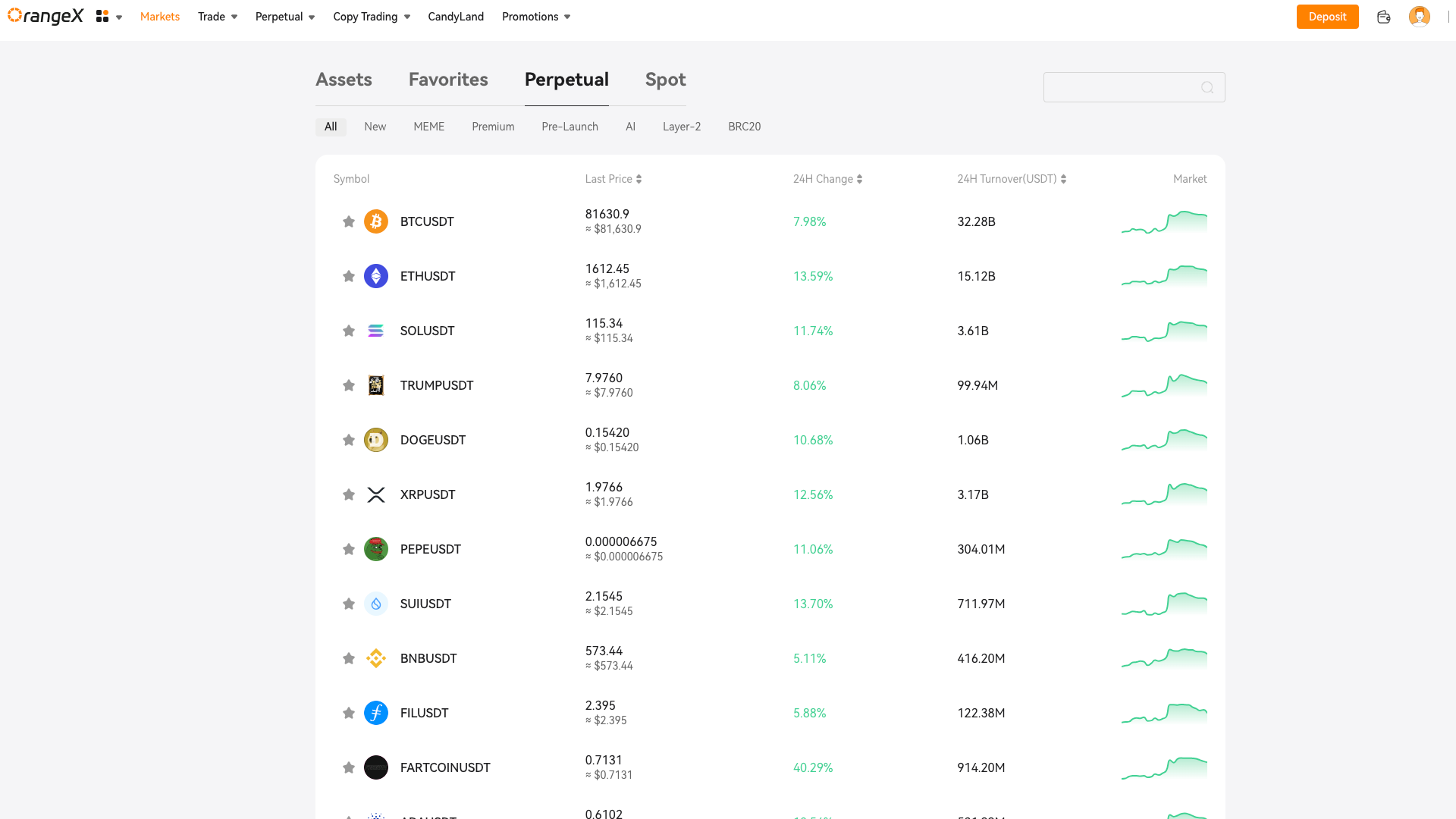Open the BTCUSDT market sparkline chart

point(1164,221)
